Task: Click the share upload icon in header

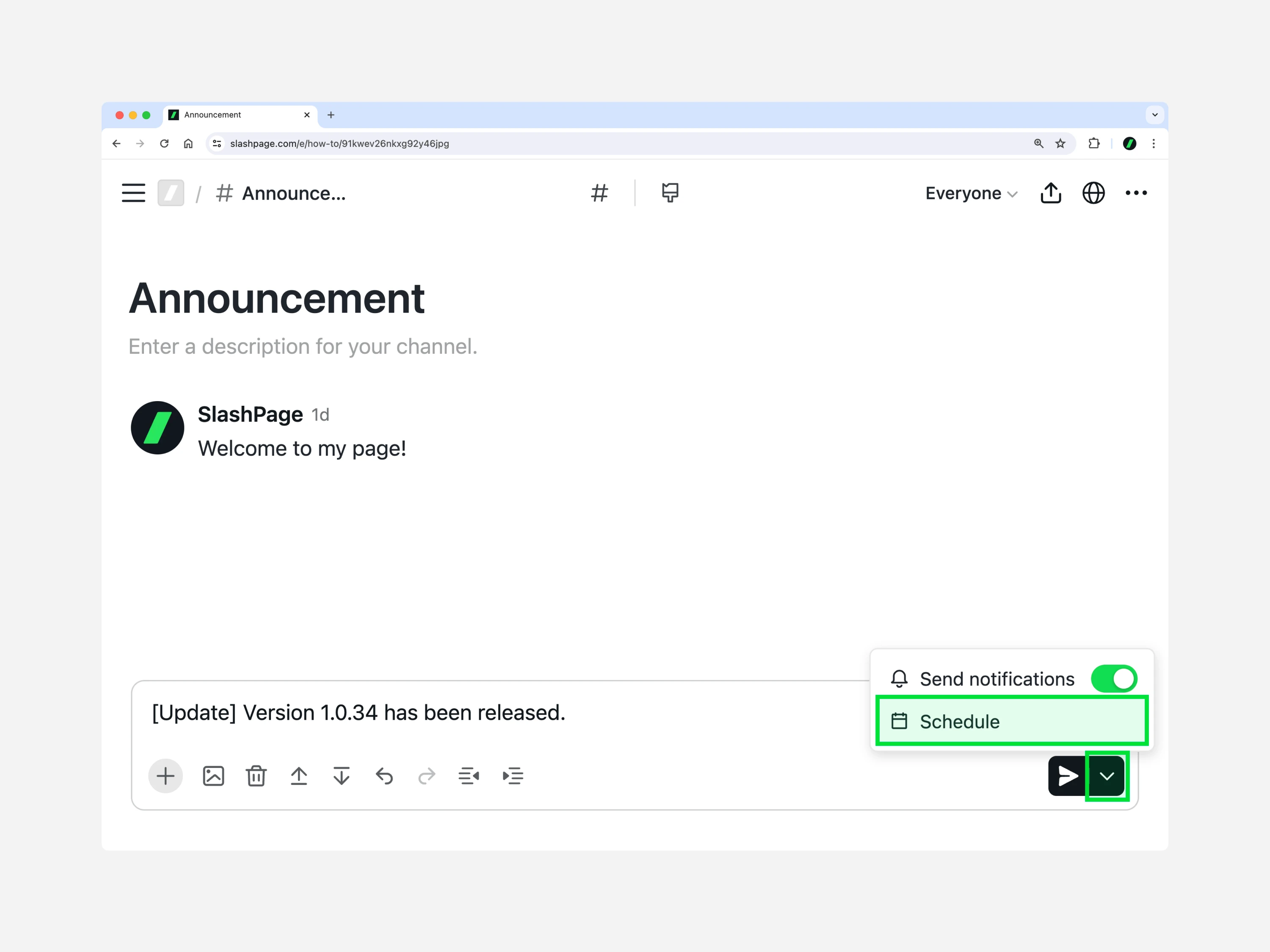Action: (1051, 193)
